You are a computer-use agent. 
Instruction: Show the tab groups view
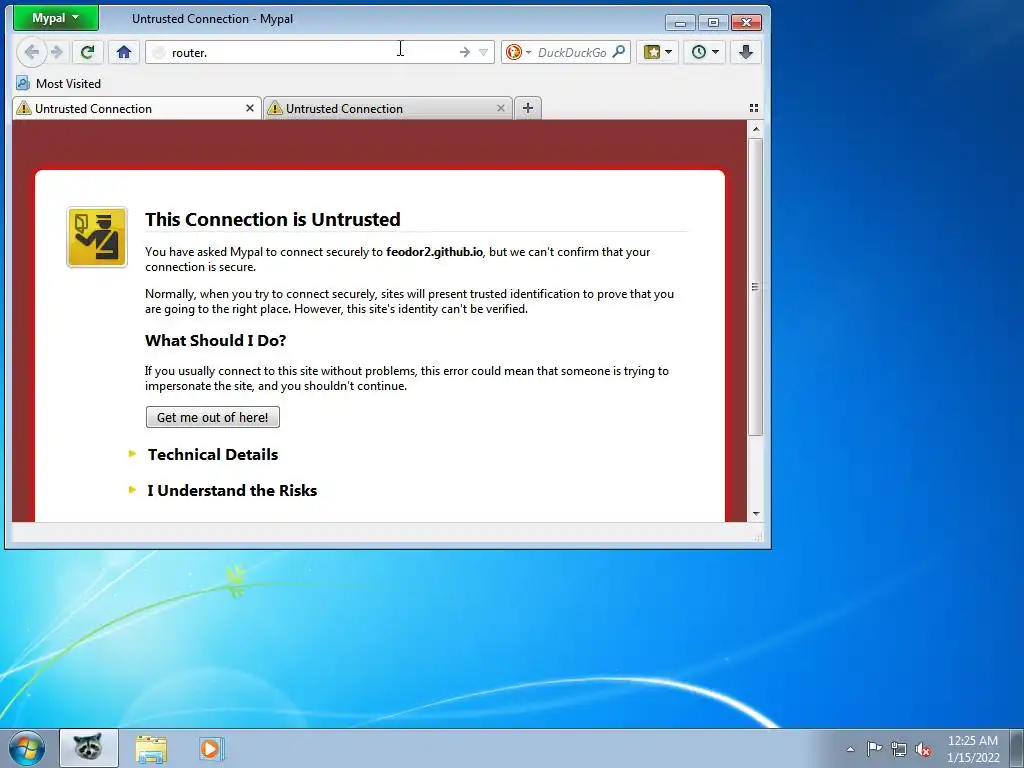pyautogui.click(x=754, y=108)
